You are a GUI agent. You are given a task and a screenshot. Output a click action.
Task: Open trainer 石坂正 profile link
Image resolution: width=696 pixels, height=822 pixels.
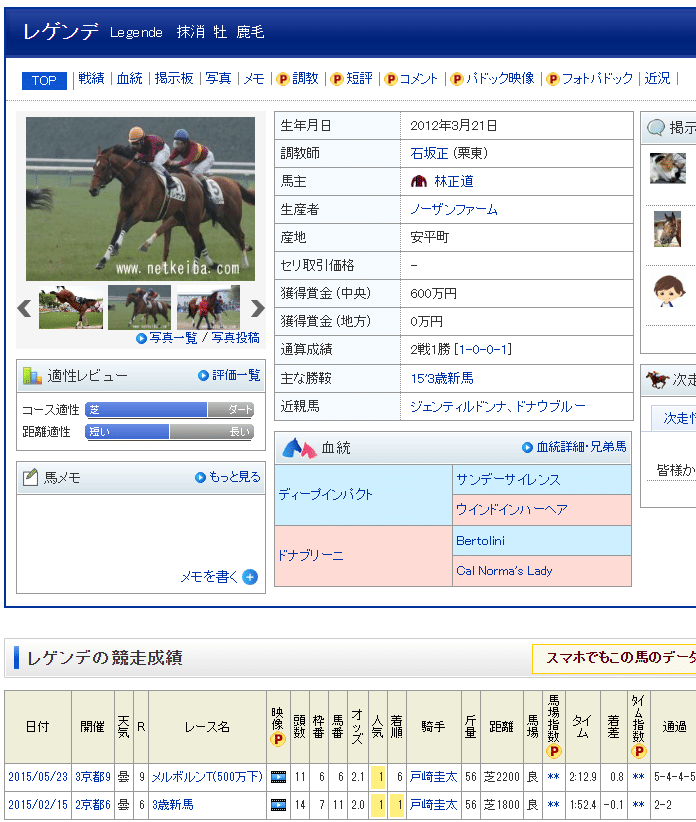click(x=431, y=153)
